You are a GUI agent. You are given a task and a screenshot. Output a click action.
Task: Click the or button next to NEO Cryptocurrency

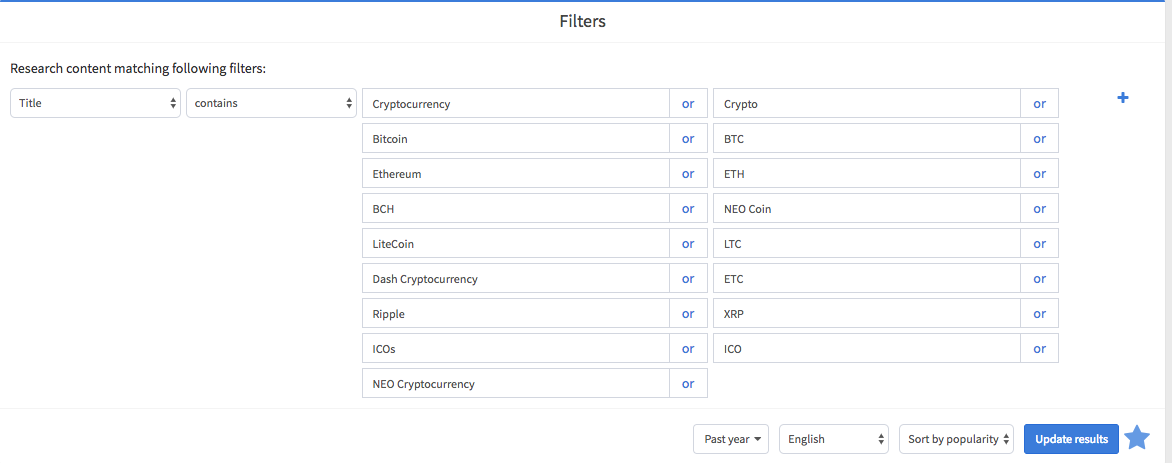pos(688,384)
